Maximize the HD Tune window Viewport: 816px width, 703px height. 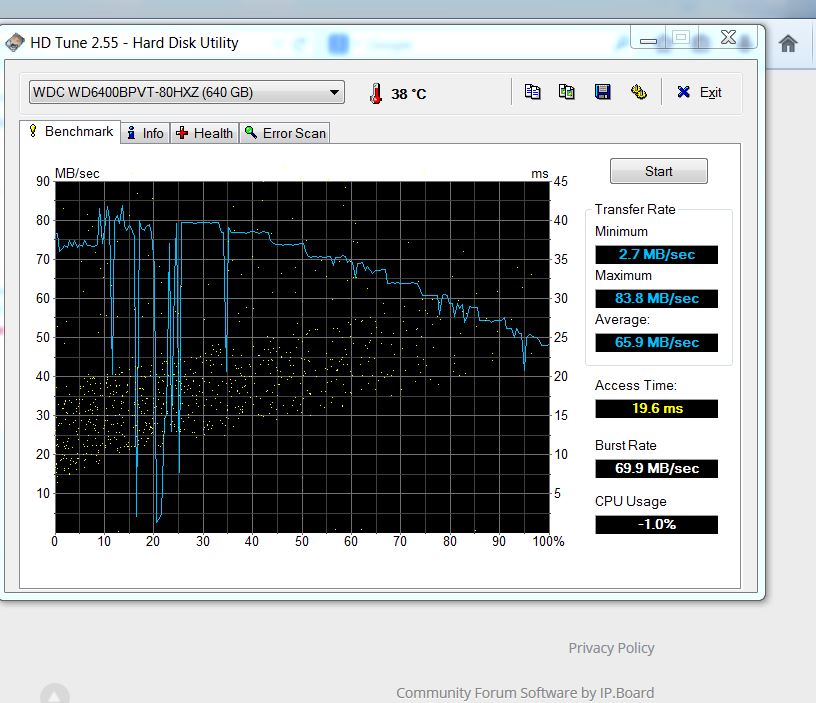pos(681,38)
